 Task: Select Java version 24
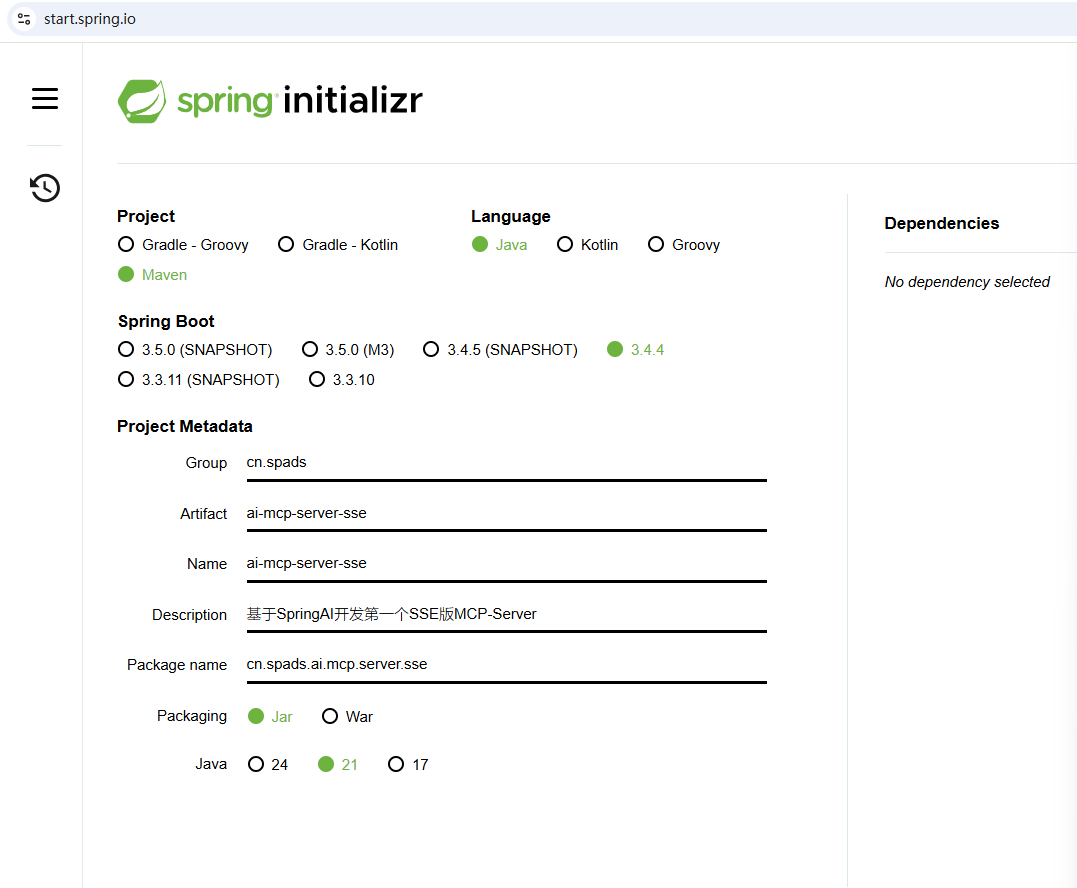pos(268,764)
